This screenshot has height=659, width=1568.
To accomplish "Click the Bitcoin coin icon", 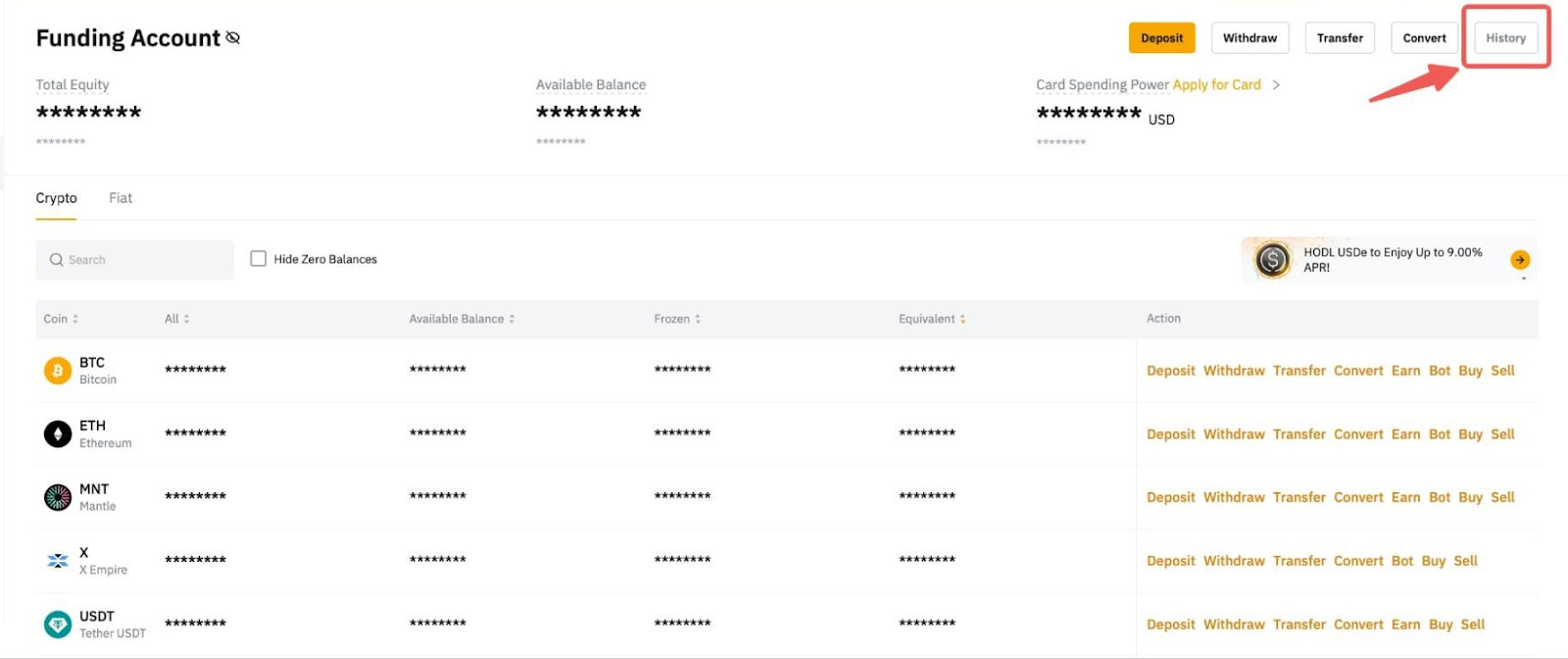I will pos(58,371).
